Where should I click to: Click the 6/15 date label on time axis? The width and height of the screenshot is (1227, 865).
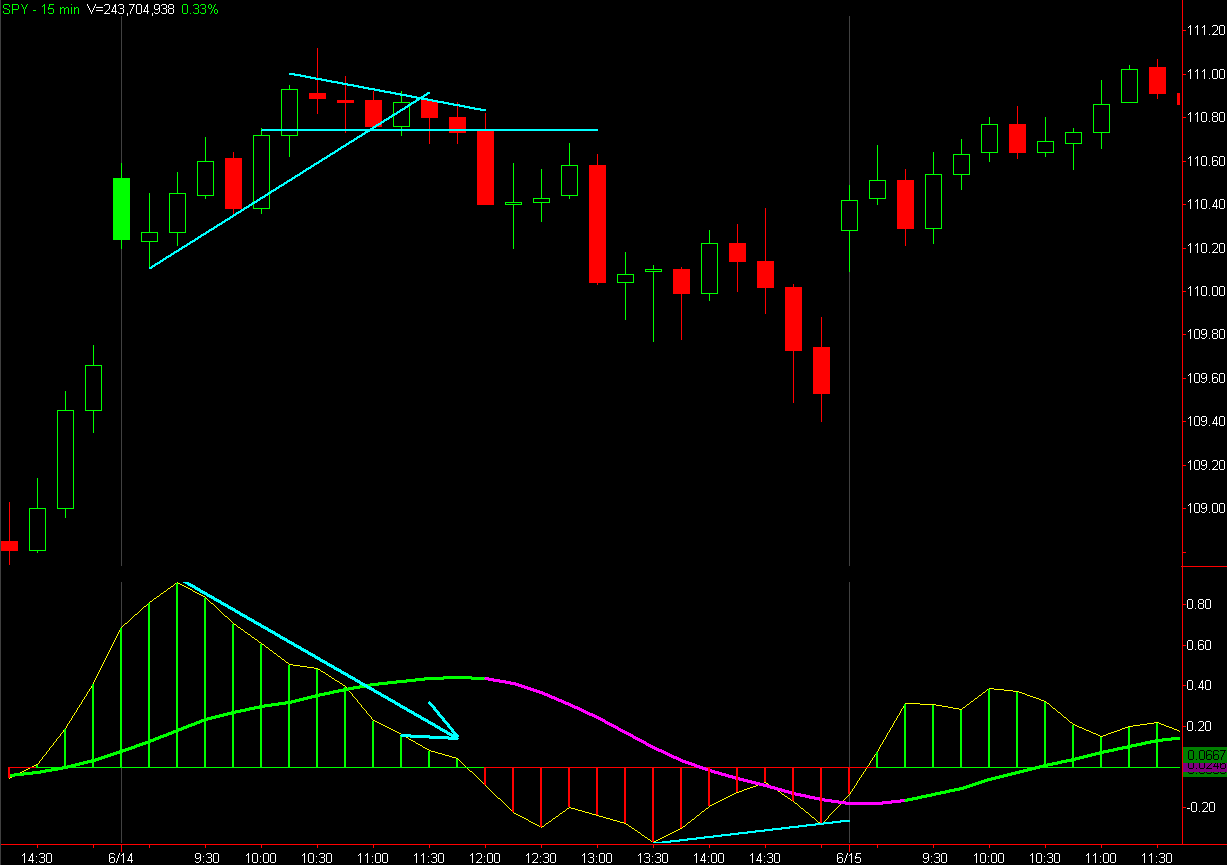[849, 857]
